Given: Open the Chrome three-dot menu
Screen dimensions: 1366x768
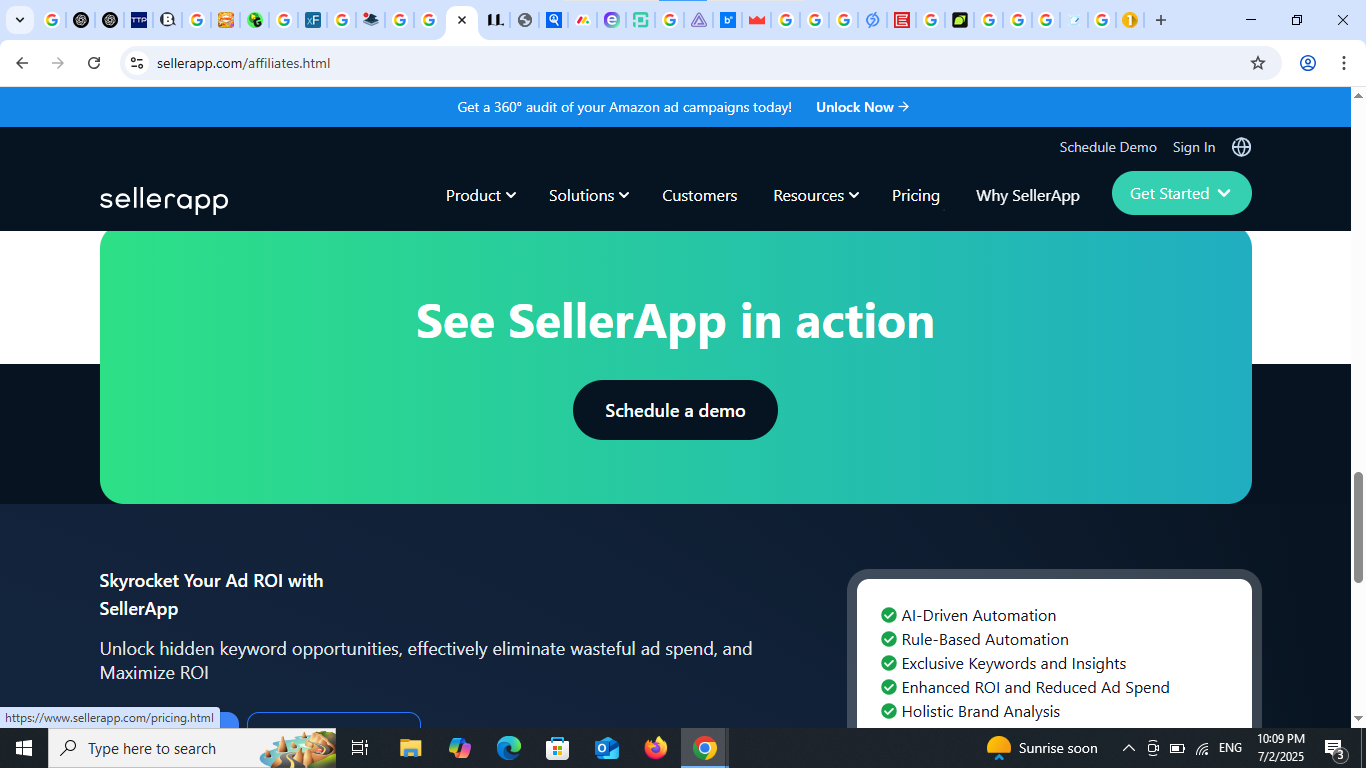Looking at the screenshot, I should click(x=1343, y=63).
